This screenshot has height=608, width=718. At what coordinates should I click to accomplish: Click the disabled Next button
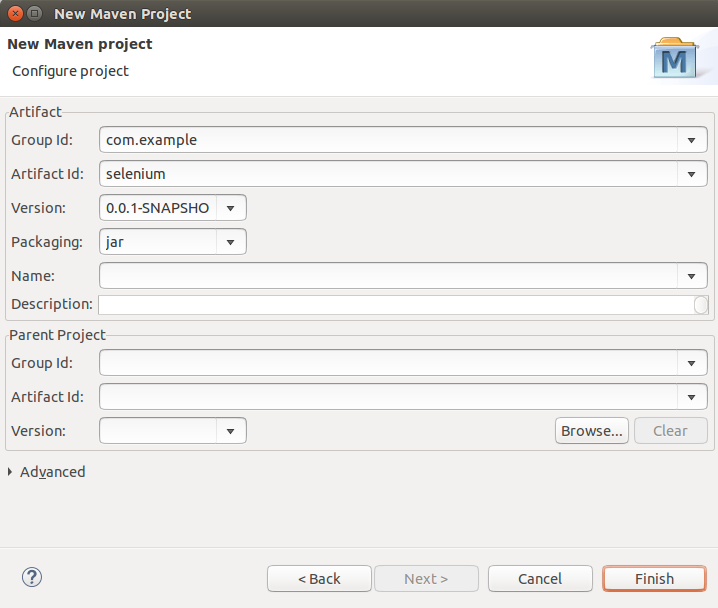pyautogui.click(x=426, y=579)
